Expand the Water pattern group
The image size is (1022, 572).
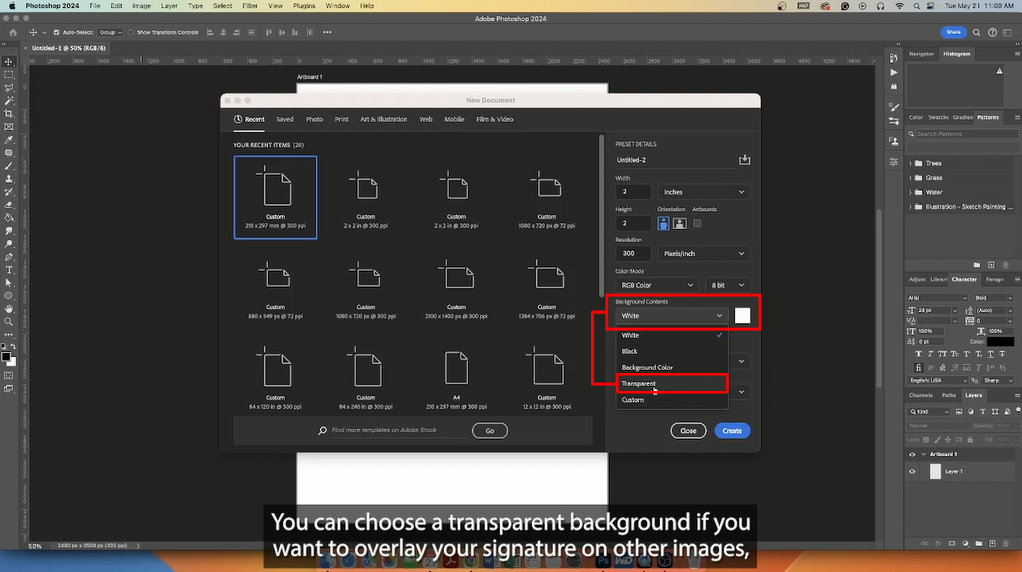pos(911,192)
